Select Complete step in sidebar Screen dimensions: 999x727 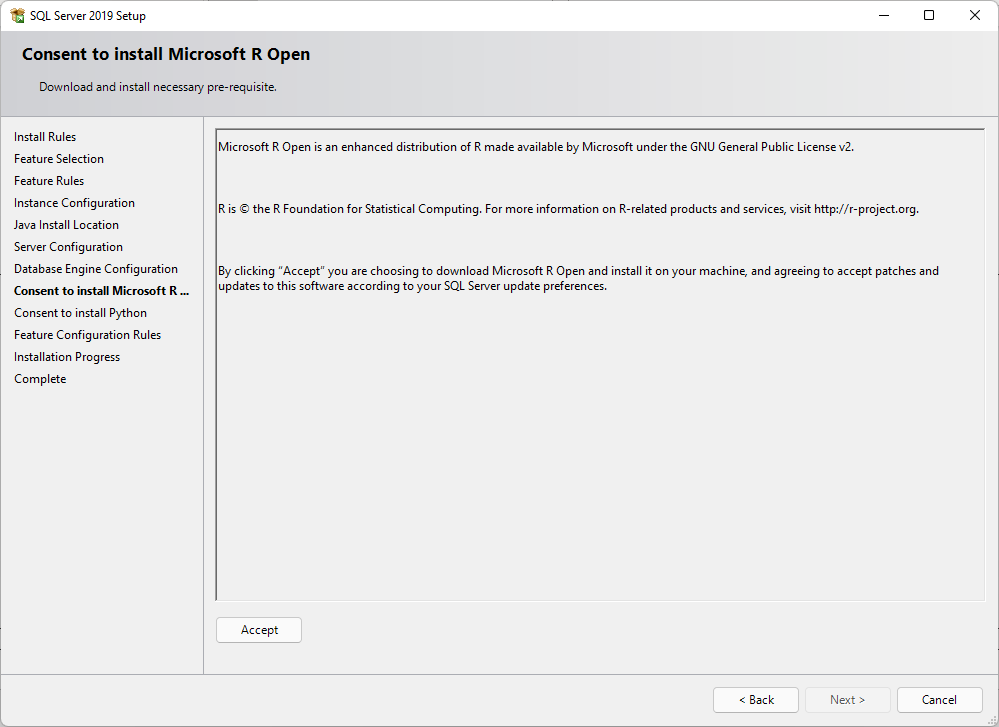pos(40,378)
